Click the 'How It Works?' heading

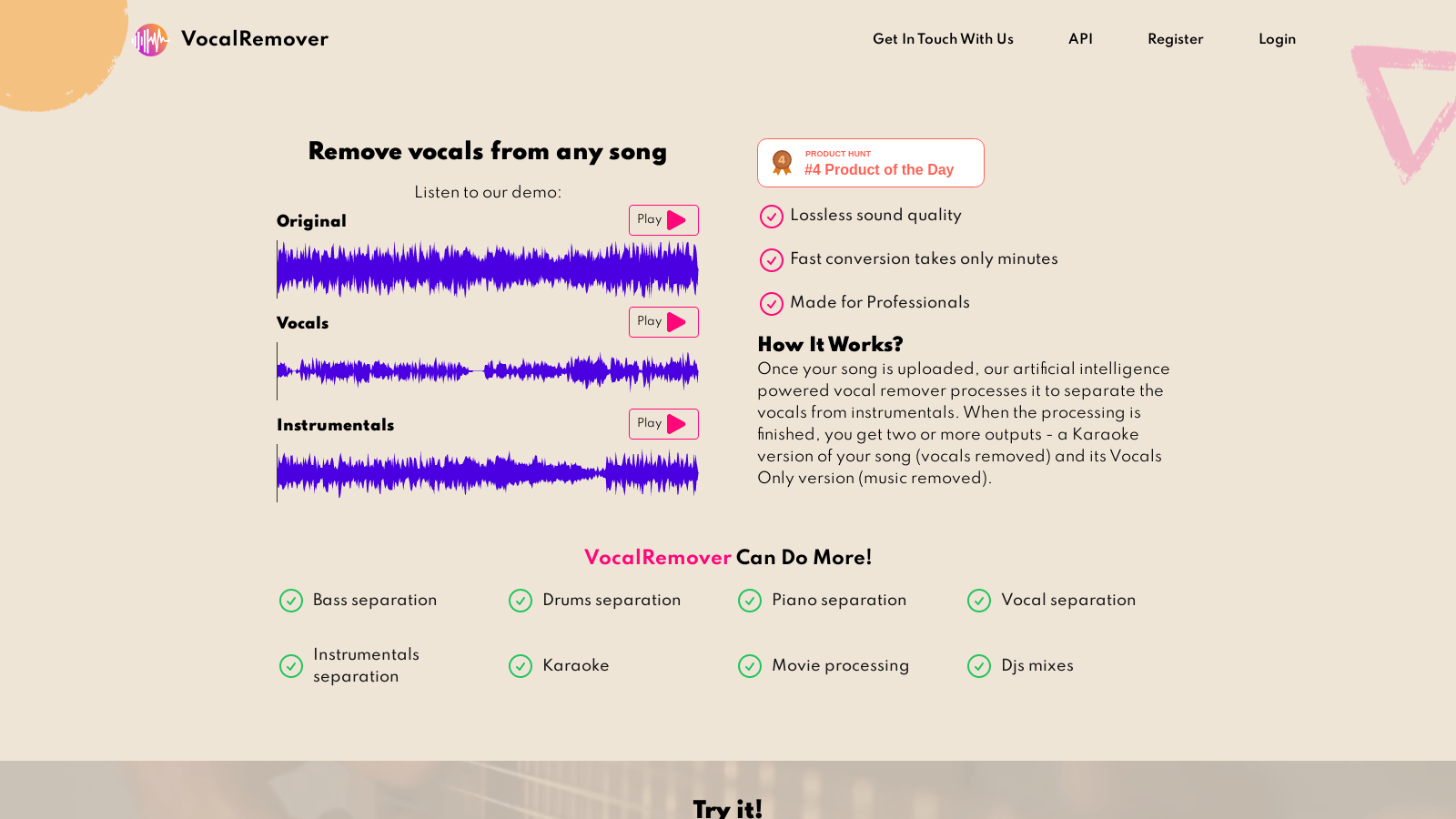pyautogui.click(x=830, y=344)
